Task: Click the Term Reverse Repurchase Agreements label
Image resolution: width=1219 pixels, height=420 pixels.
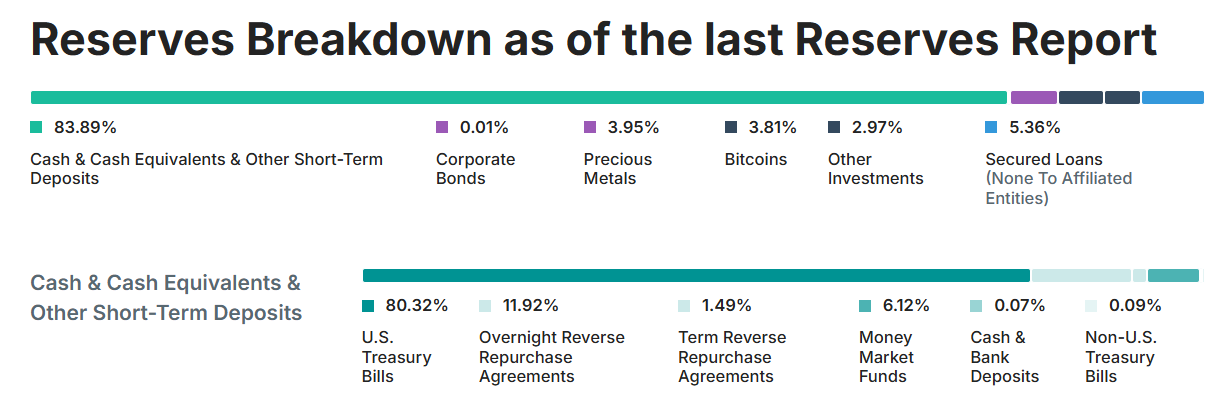Action: pyautogui.click(x=732, y=357)
